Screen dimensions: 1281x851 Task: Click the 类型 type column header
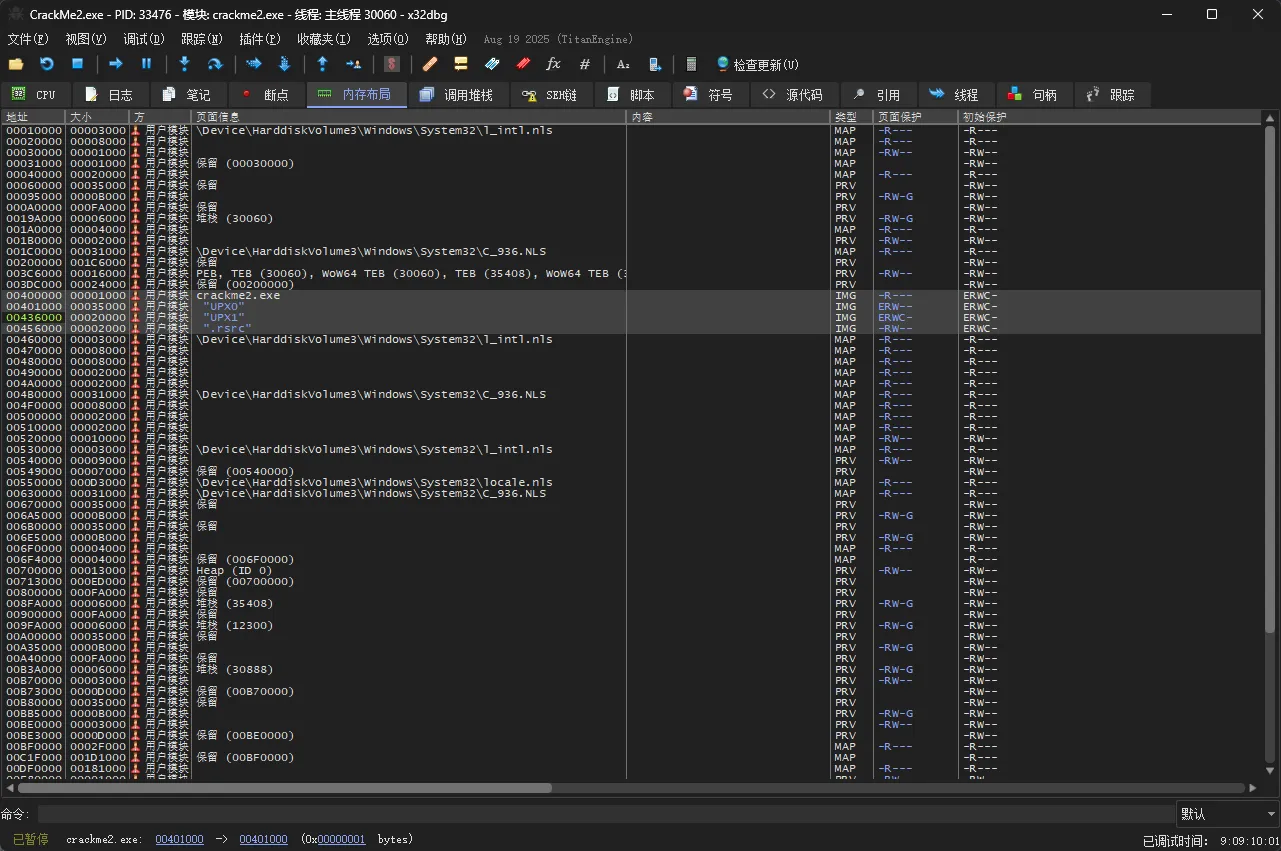coord(852,117)
